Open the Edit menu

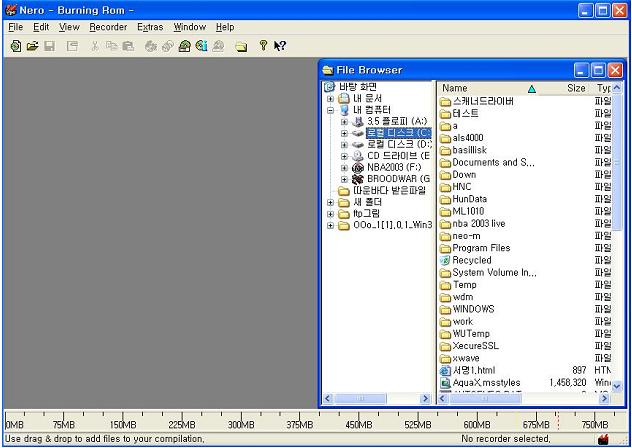pyautogui.click(x=41, y=27)
